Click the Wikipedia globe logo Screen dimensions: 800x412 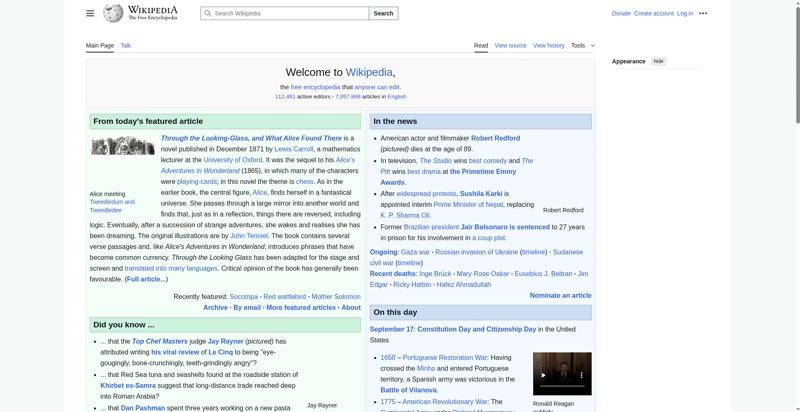(x=113, y=13)
